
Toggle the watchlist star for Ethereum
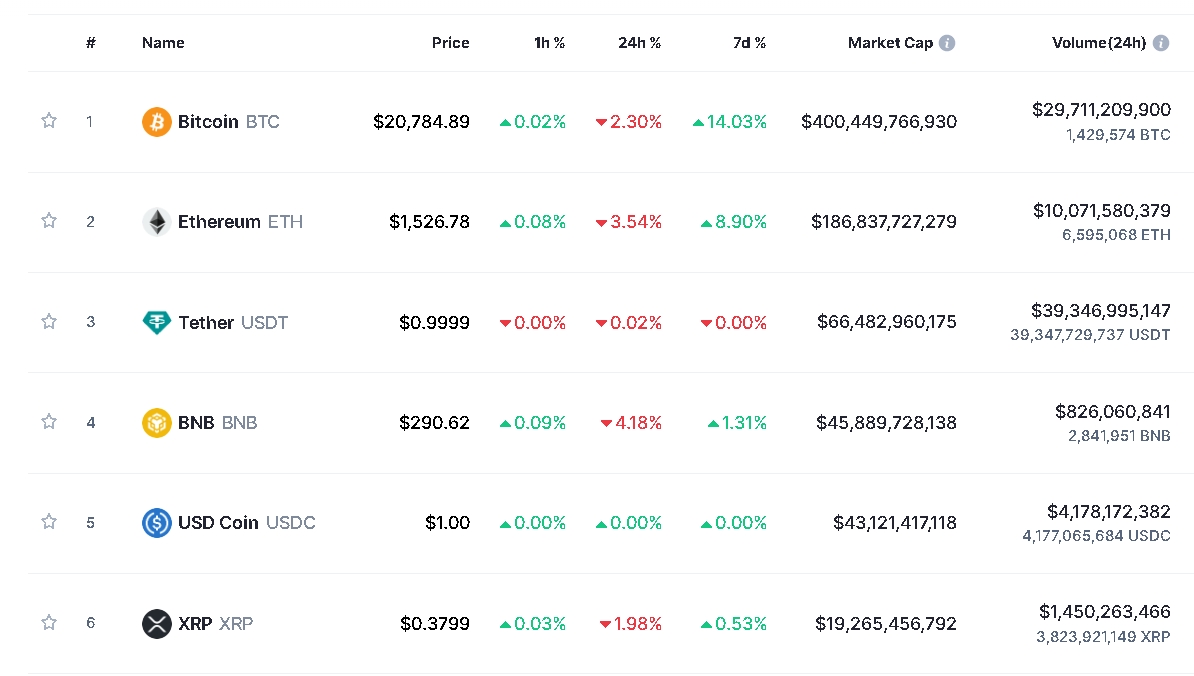click(x=49, y=221)
